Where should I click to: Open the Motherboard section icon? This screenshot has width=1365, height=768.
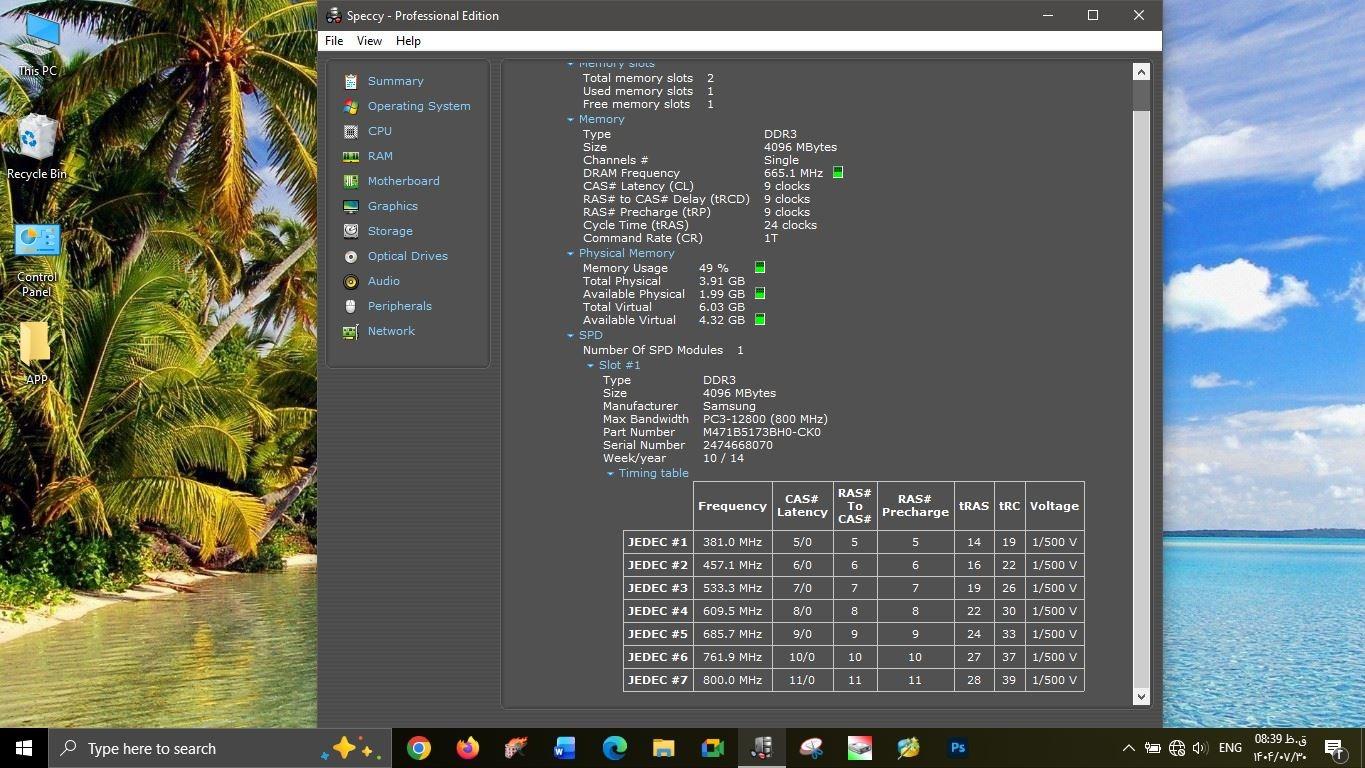[x=350, y=181]
